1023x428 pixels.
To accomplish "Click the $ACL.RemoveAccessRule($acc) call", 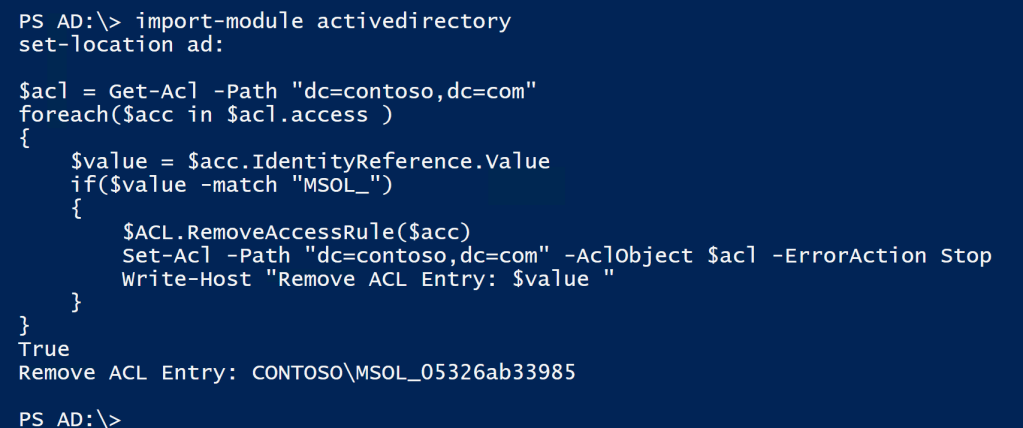I will click(296, 231).
